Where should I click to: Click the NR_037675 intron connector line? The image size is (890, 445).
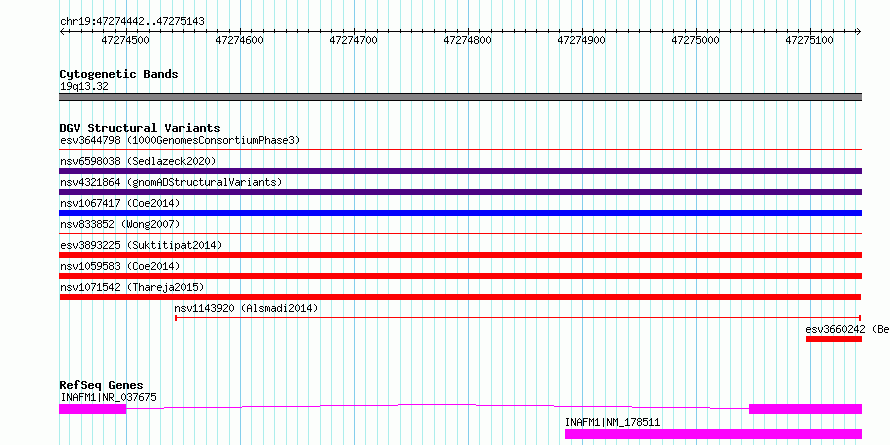tap(438, 406)
